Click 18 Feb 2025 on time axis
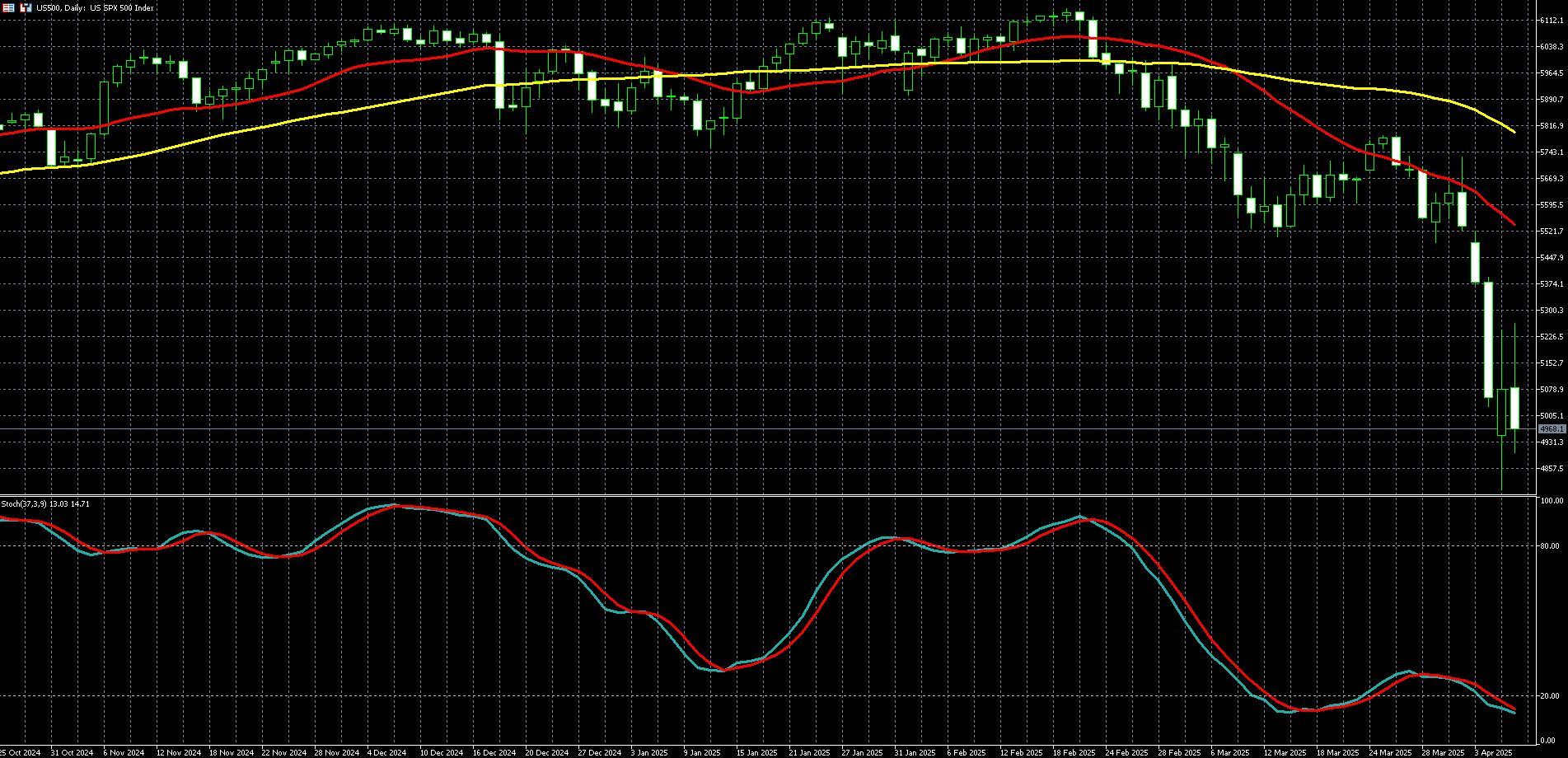The image size is (1568, 758). (x=1073, y=752)
